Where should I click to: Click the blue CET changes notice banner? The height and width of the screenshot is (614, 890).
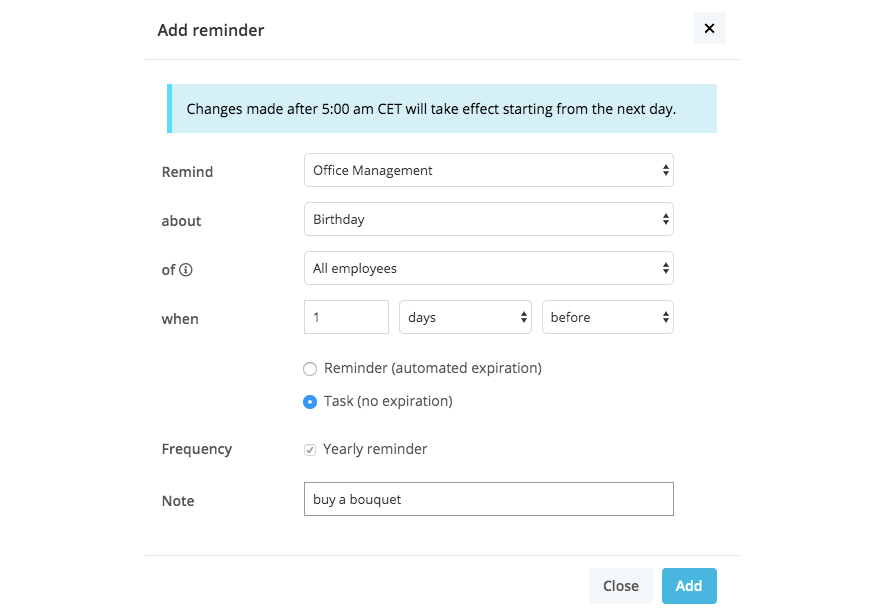(442, 109)
